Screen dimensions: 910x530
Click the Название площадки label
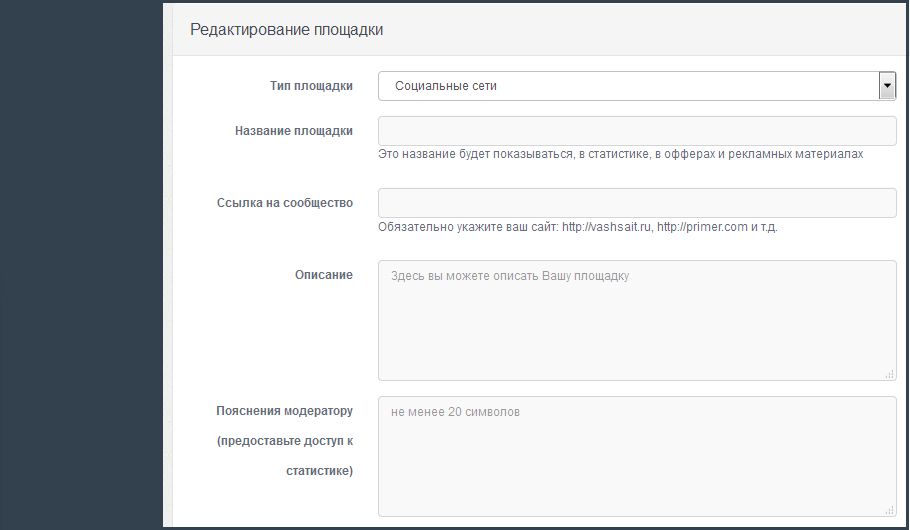point(294,131)
